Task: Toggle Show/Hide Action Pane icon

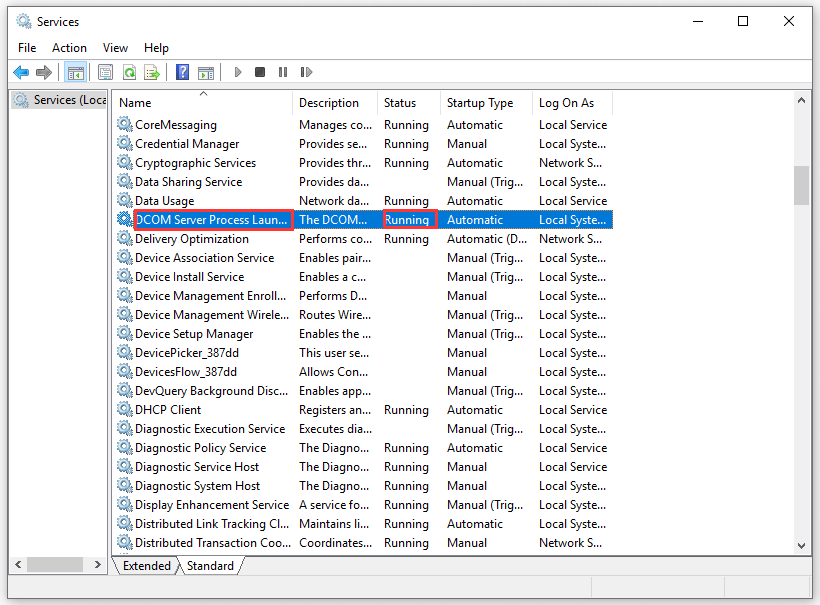Action: tap(206, 72)
